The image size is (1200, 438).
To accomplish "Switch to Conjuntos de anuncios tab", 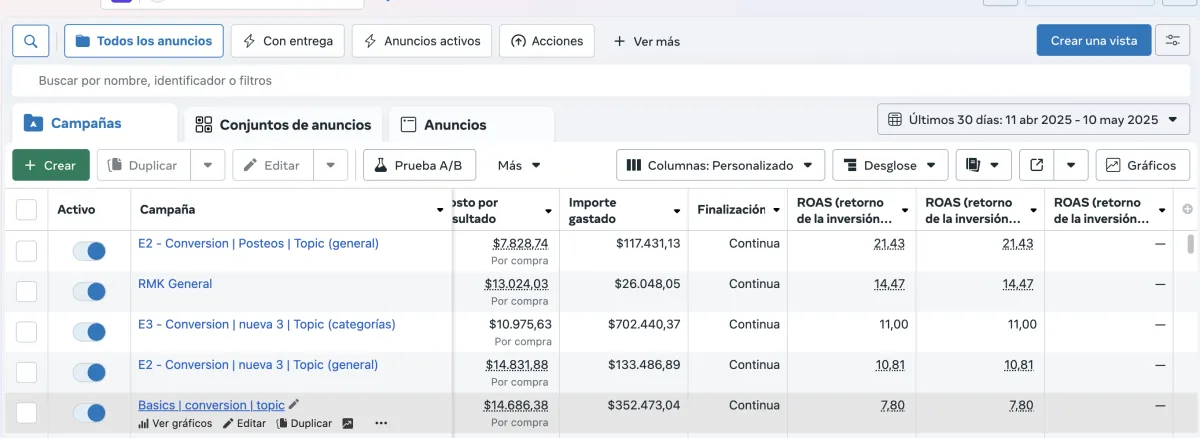I will click(x=284, y=125).
